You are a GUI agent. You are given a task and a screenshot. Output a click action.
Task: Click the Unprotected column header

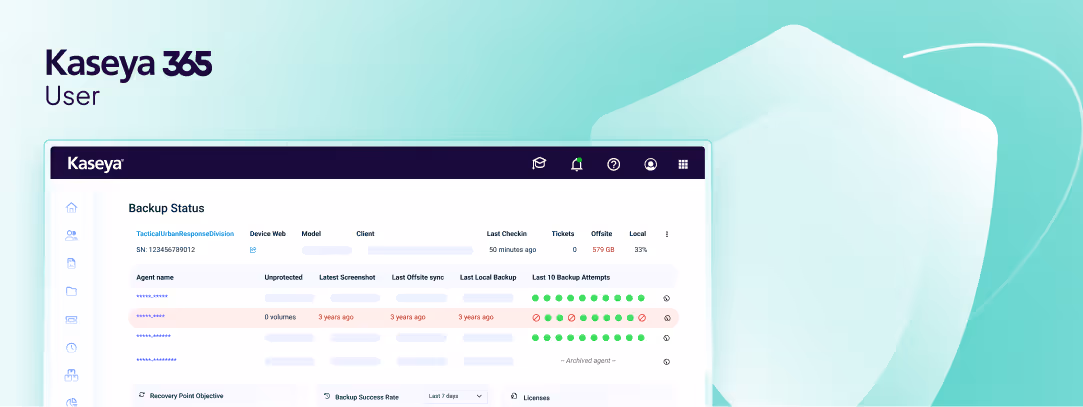[283, 277]
